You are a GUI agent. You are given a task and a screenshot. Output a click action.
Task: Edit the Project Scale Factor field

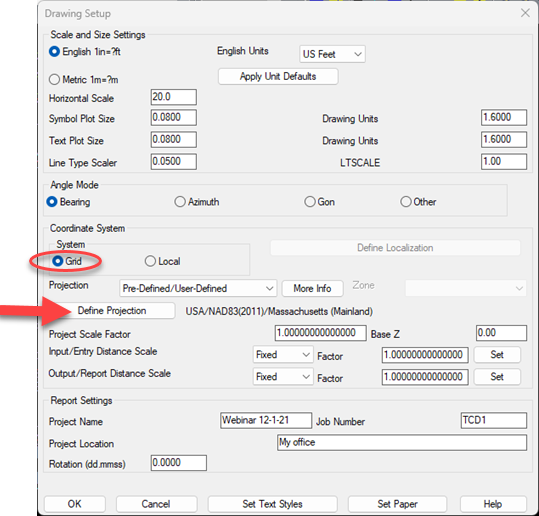click(321, 333)
